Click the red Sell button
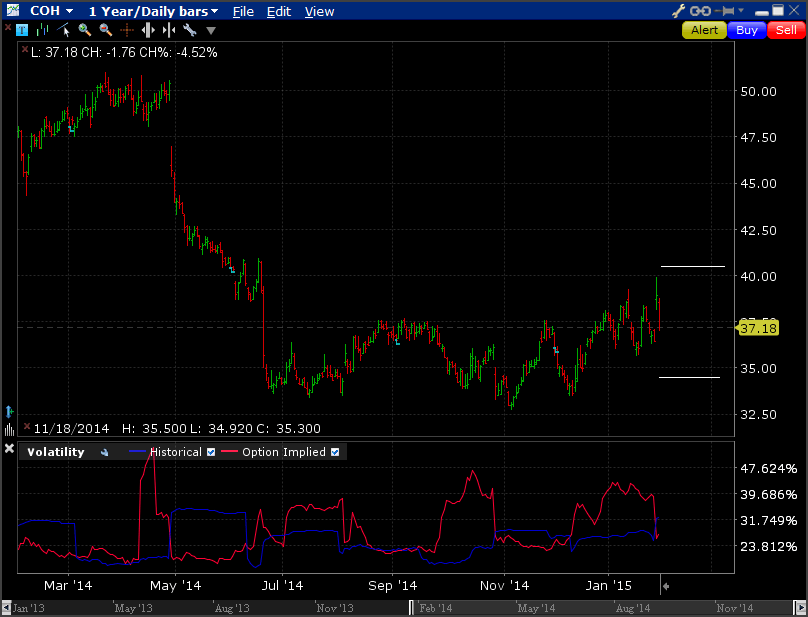Screen dimensions: 808x617 tap(786, 30)
